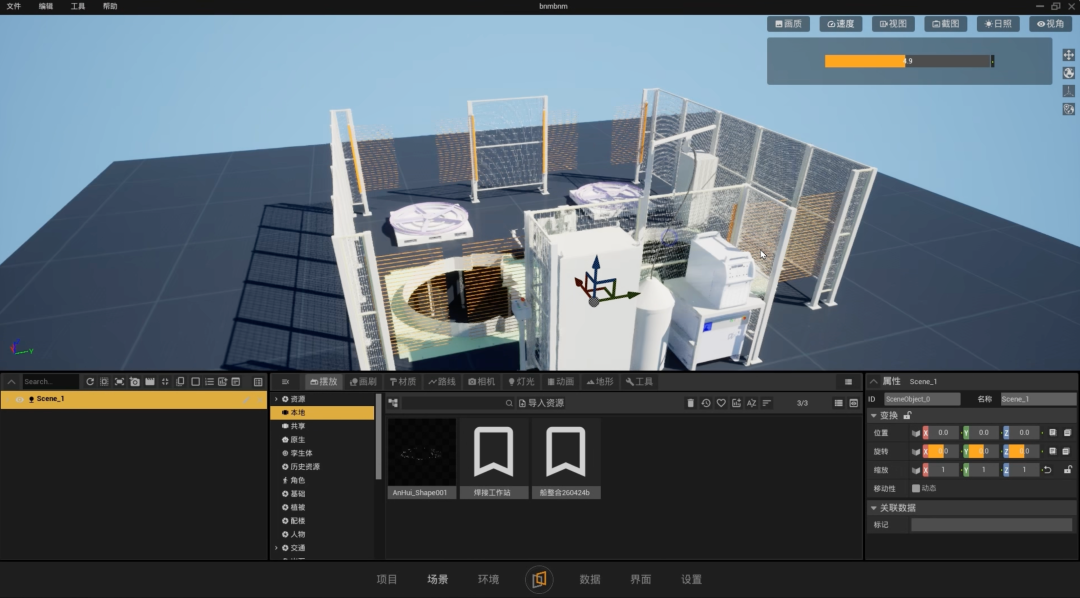Click the trash delete icon in asset toolbar

coord(690,403)
